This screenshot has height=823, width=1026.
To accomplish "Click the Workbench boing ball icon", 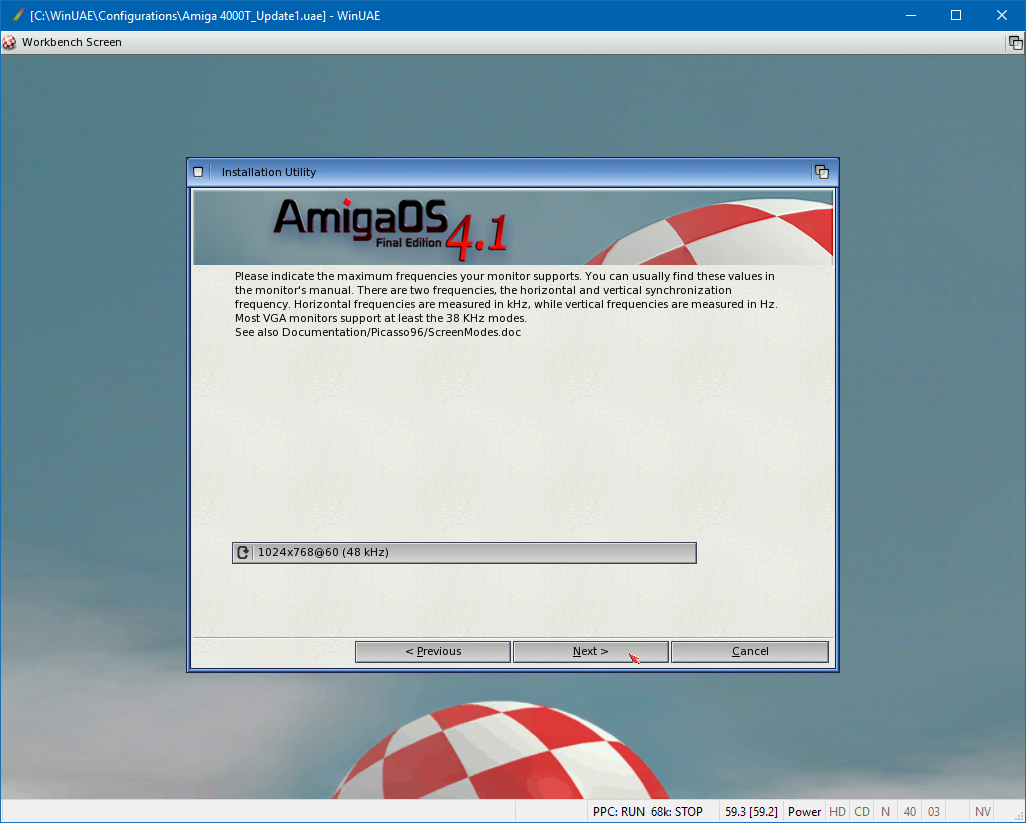I will point(10,42).
